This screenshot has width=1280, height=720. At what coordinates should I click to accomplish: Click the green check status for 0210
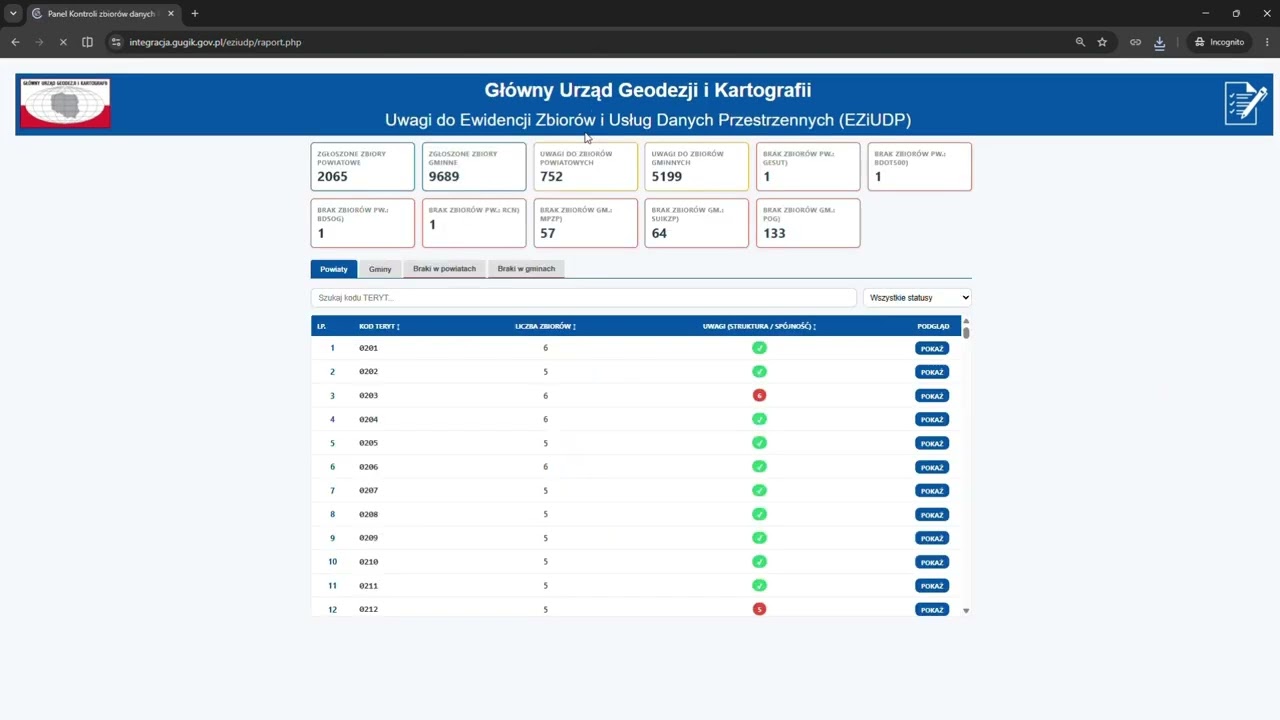pyautogui.click(x=759, y=562)
